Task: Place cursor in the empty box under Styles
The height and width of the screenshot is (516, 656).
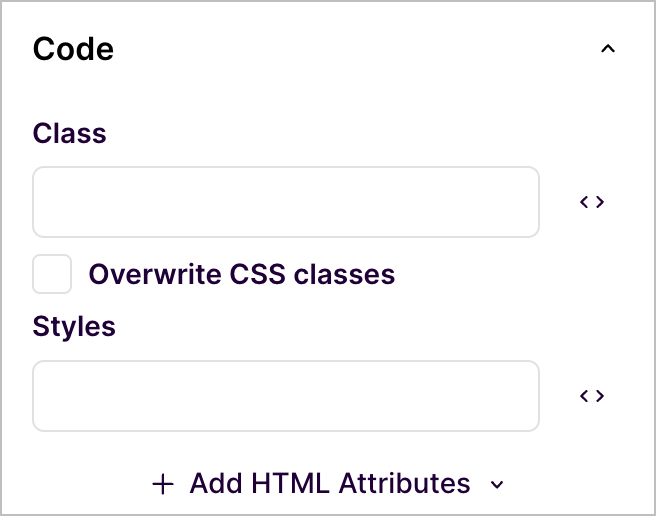Action: pos(286,395)
